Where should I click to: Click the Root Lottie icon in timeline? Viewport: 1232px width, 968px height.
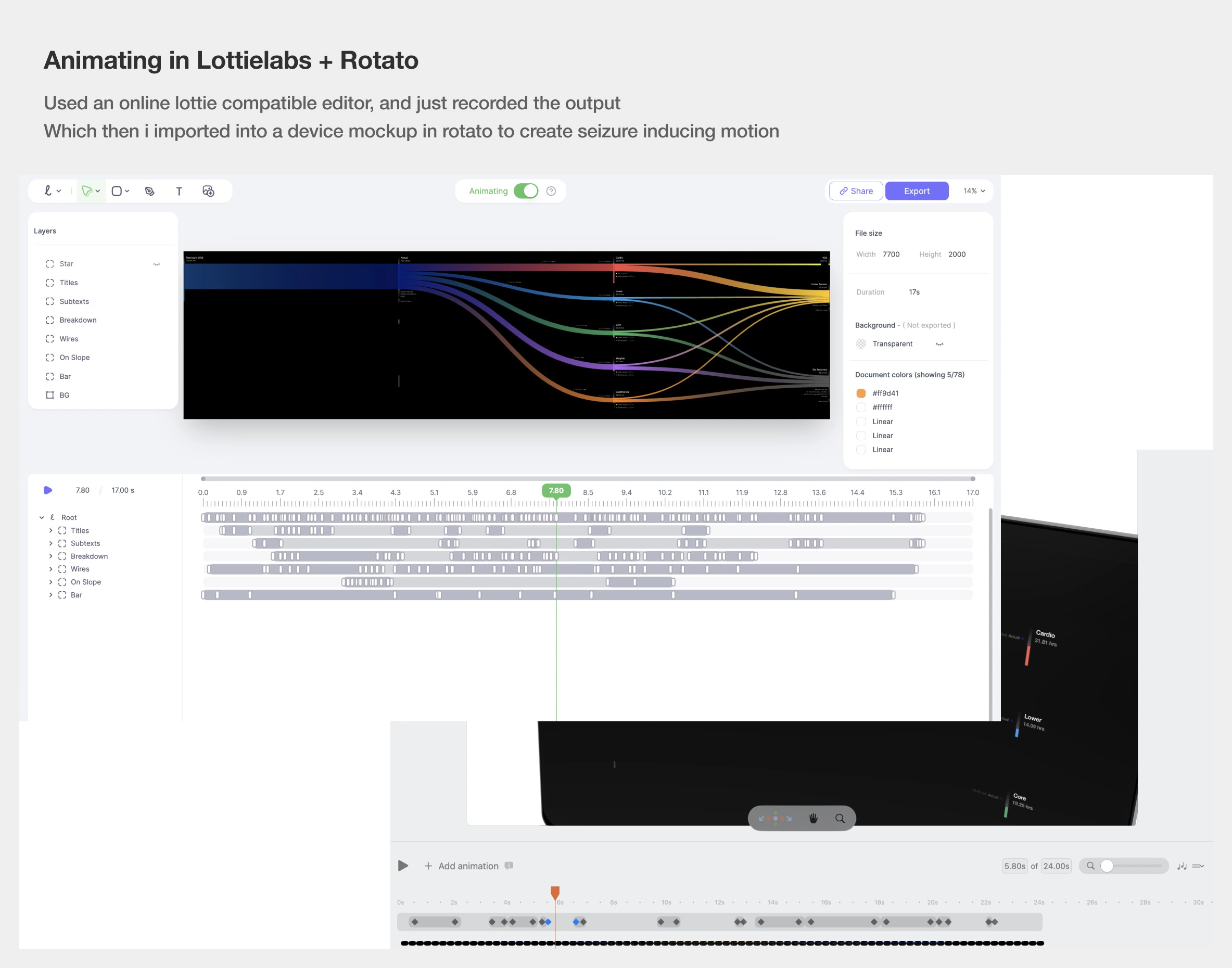[53, 517]
